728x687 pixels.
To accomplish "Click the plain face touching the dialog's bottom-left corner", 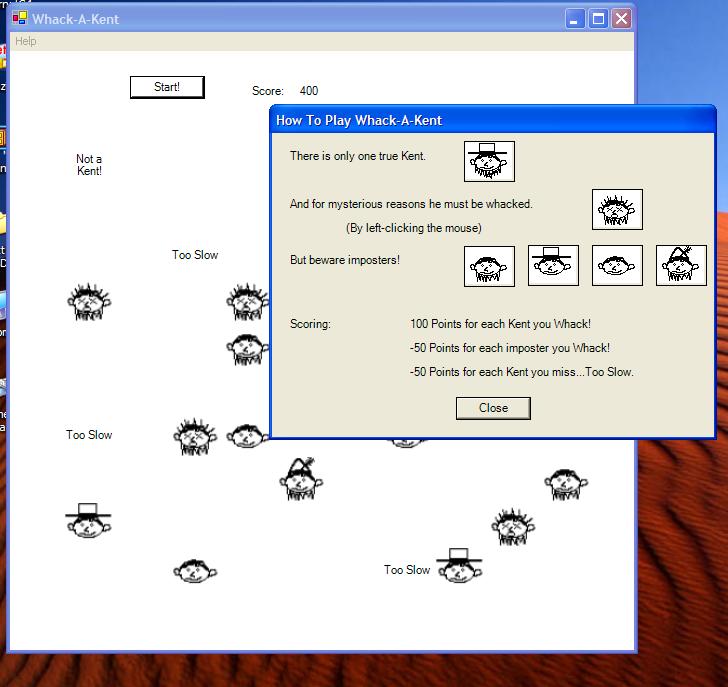I will pyautogui.click(x=247, y=436).
